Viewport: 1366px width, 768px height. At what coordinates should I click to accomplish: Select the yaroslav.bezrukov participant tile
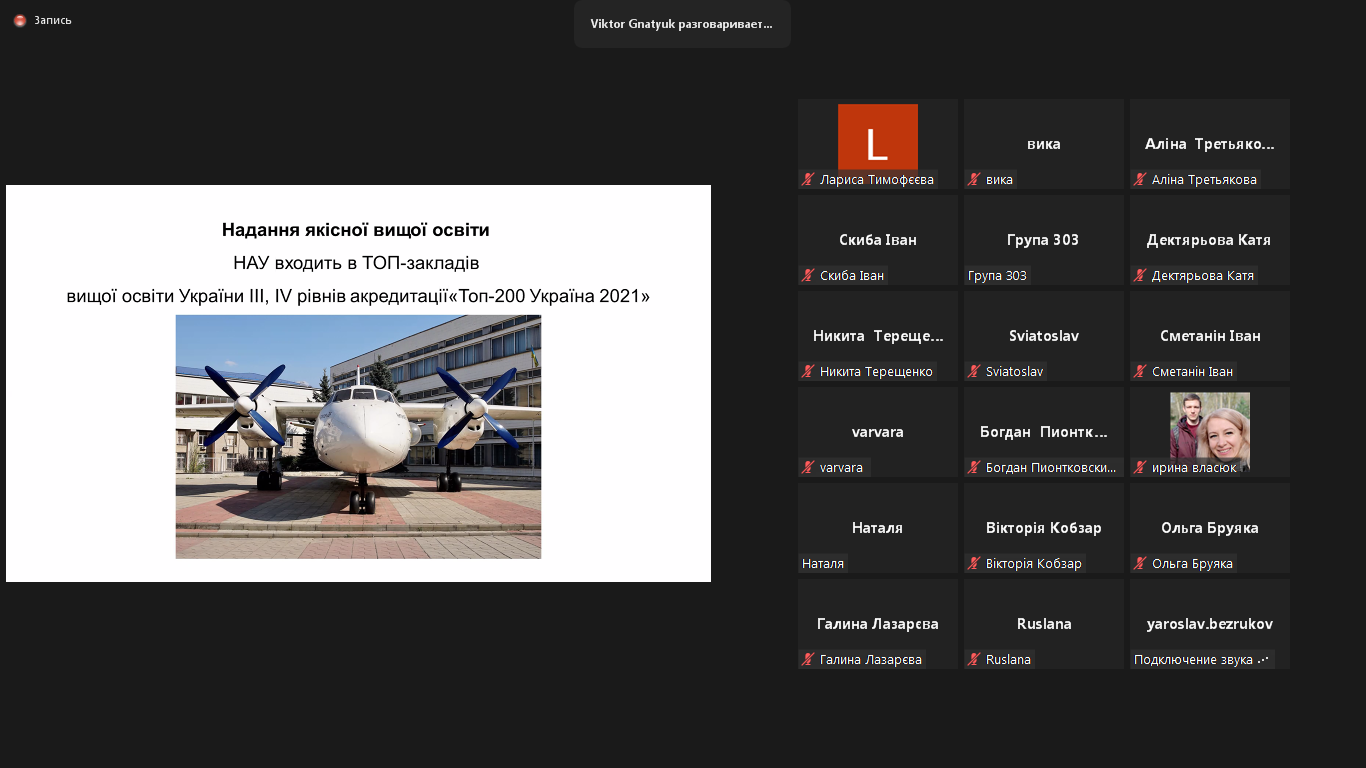coord(1209,623)
